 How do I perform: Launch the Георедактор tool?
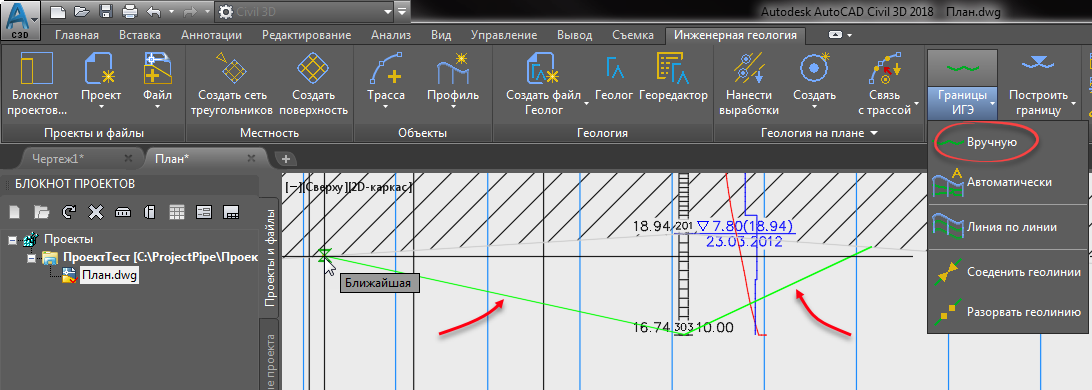point(673,78)
